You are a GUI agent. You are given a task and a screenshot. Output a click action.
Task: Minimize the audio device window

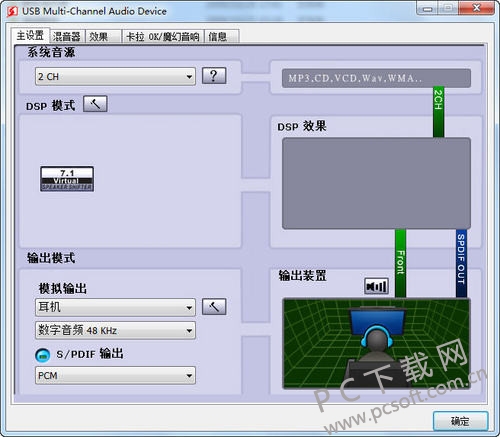pyautogui.click(x=427, y=8)
